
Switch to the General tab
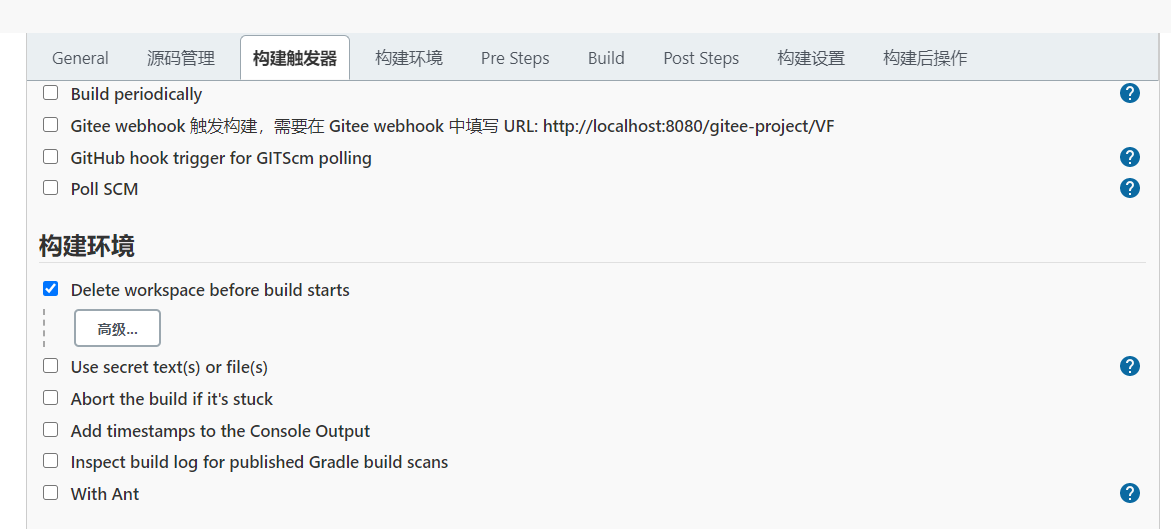tap(80, 58)
